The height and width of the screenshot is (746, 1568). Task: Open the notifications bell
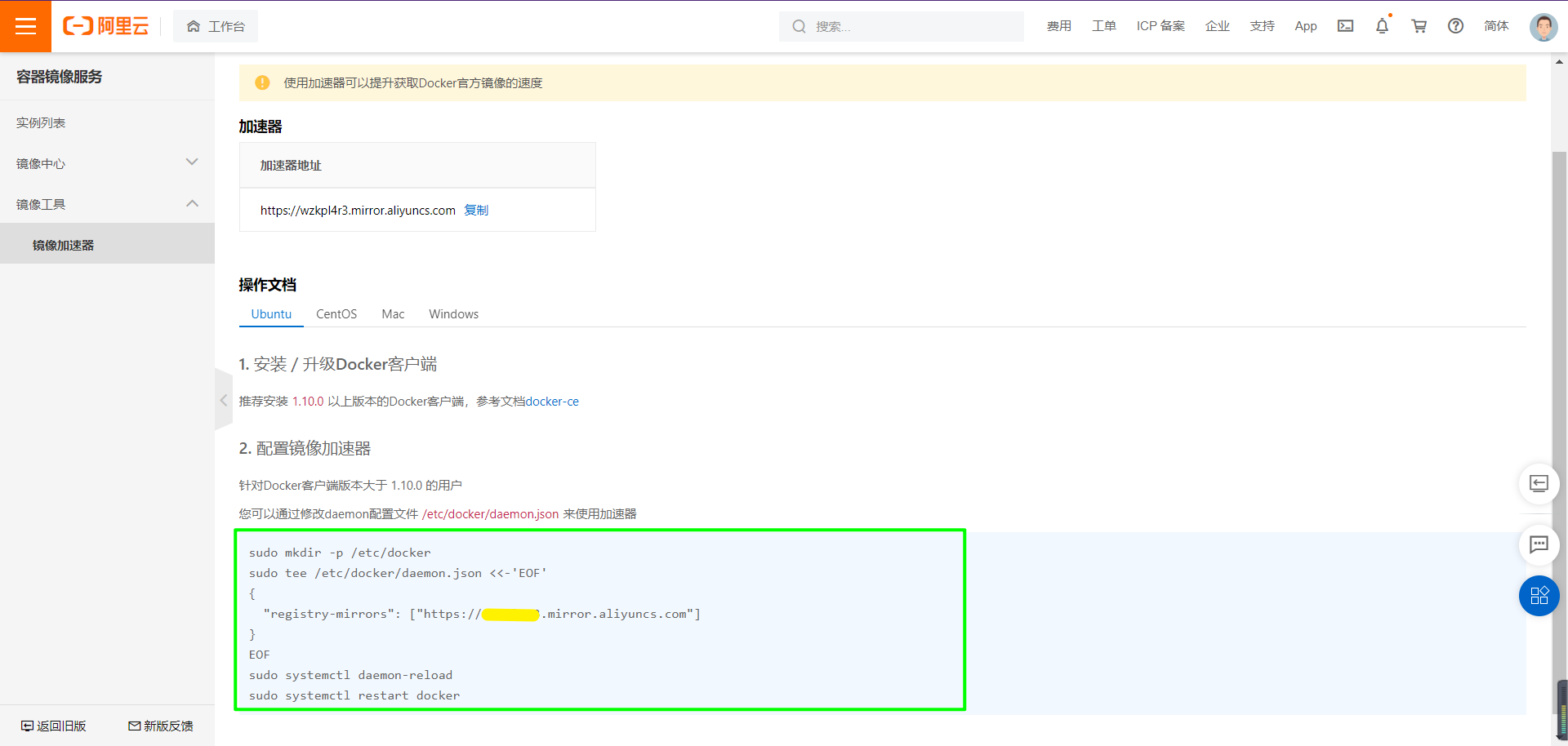tap(1382, 26)
